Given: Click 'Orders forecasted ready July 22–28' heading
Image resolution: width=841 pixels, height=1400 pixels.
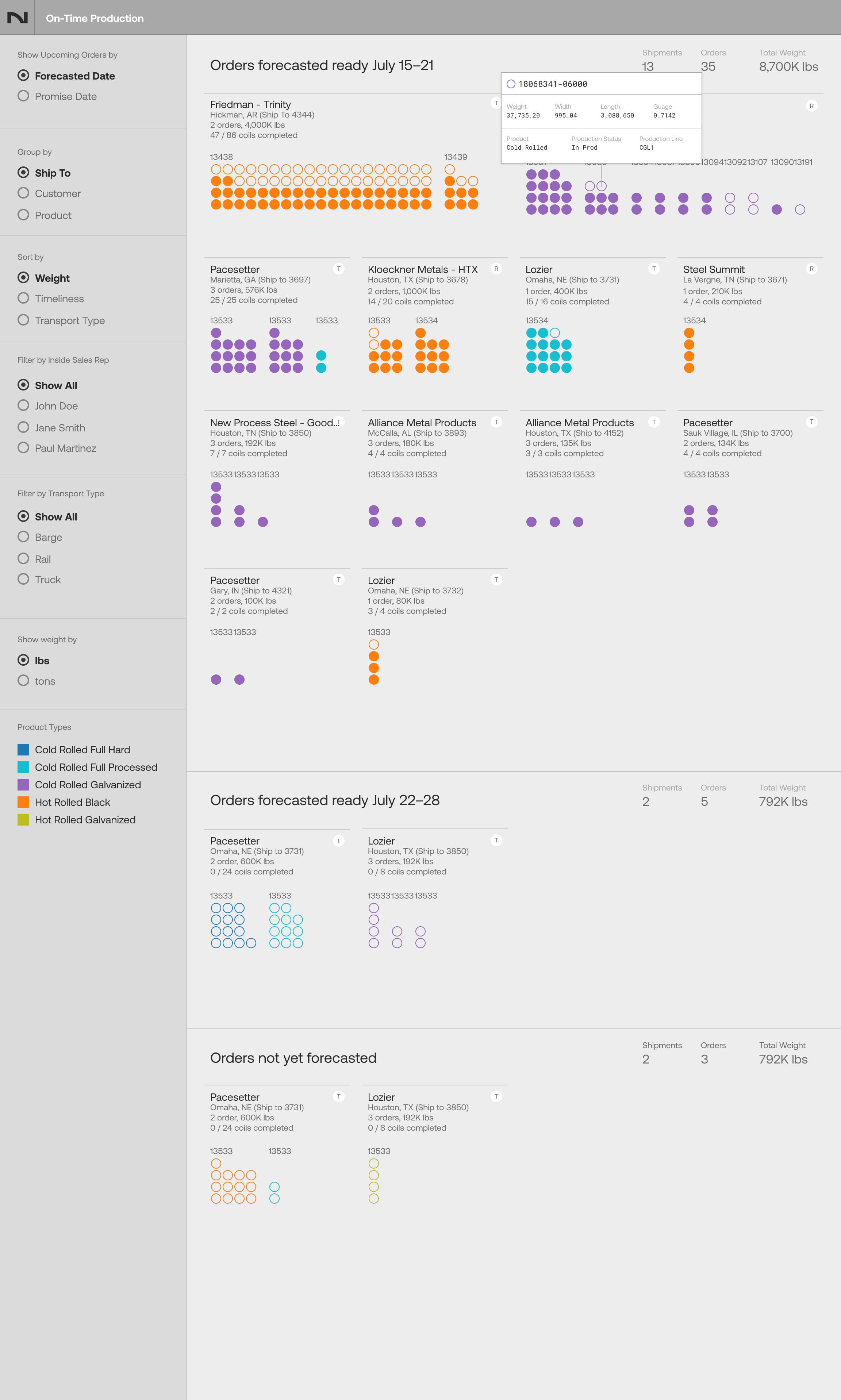Looking at the screenshot, I should point(325,800).
